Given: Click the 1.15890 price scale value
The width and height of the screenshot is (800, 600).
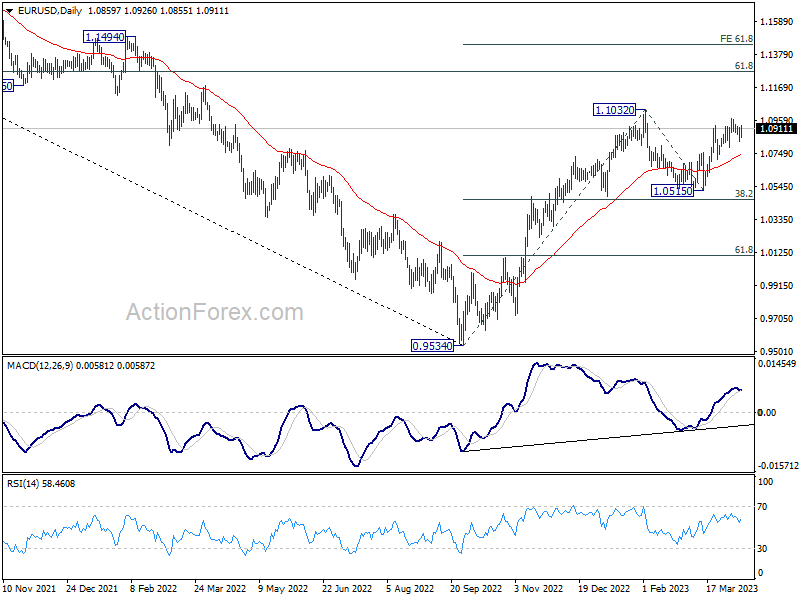Looking at the screenshot, I should click(777, 21).
